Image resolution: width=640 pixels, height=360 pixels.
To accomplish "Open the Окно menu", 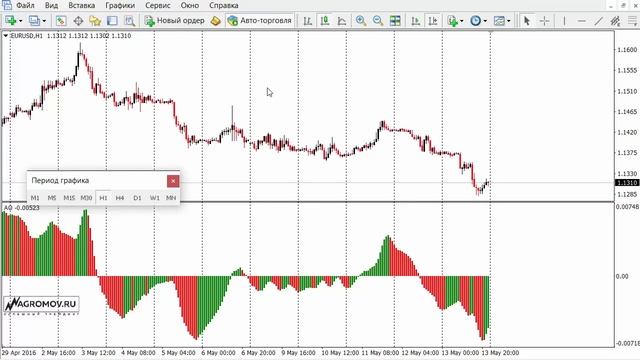I will coord(190,5).
